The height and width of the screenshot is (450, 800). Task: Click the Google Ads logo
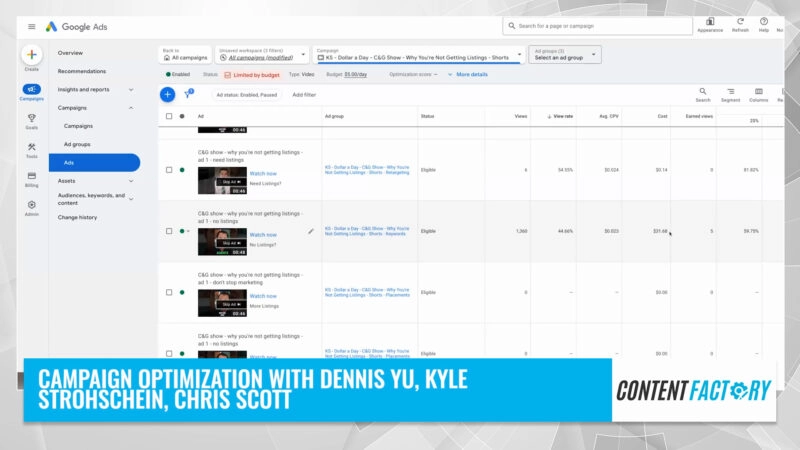click(x=77, y=27)
